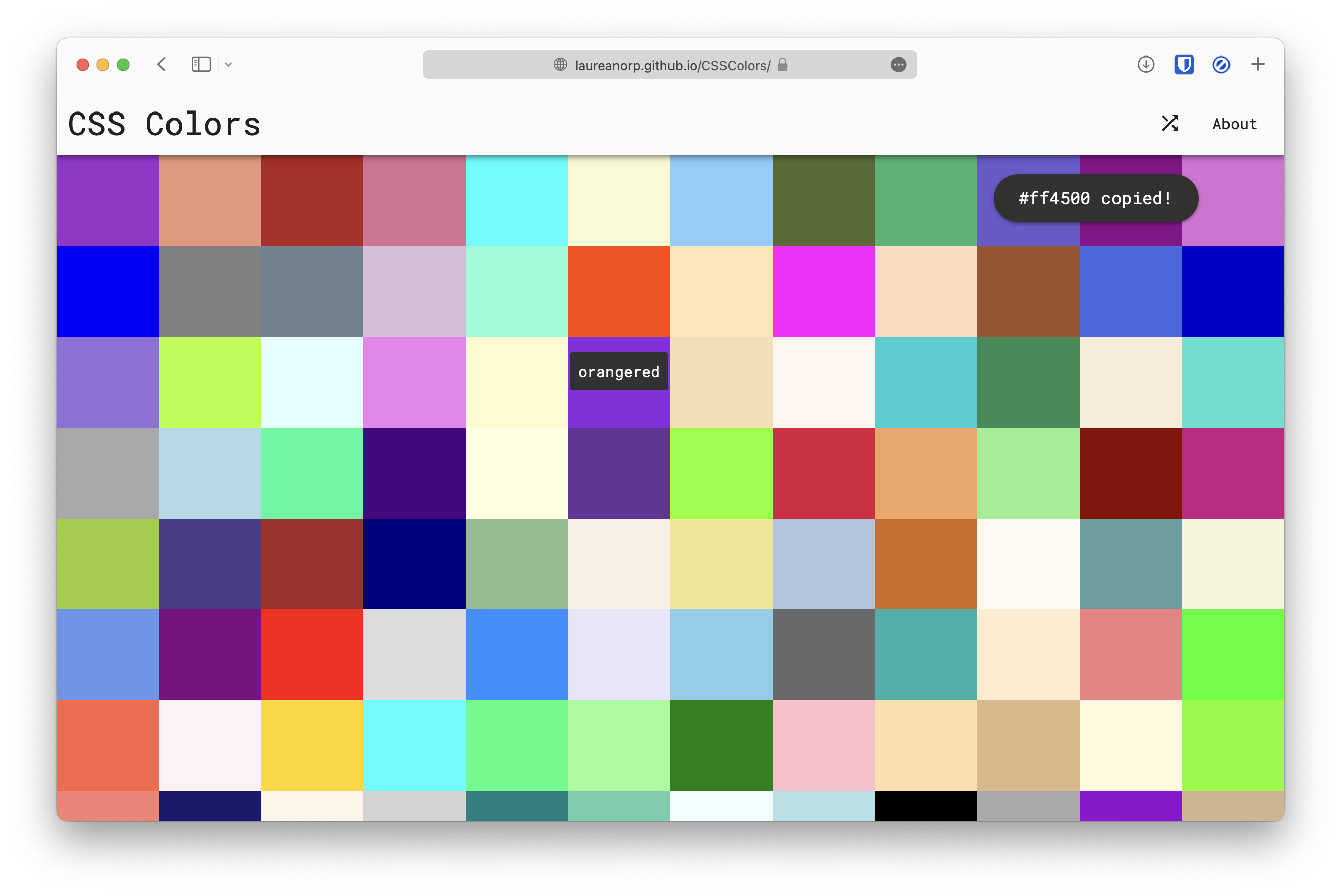Toggle the browser sidebar icon

(201, 64)
